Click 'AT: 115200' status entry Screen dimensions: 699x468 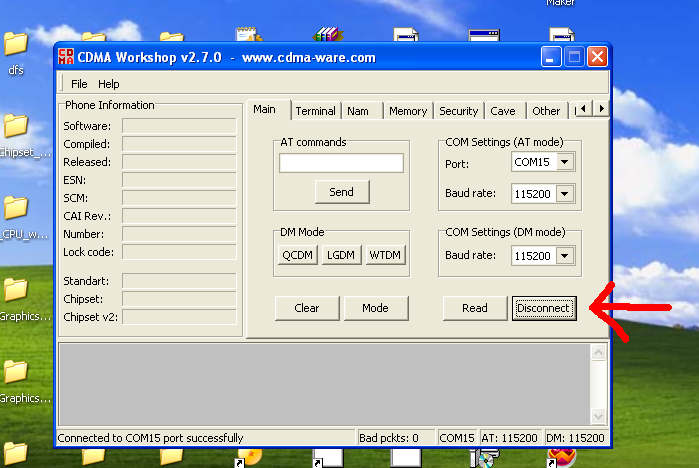[509, 438]
